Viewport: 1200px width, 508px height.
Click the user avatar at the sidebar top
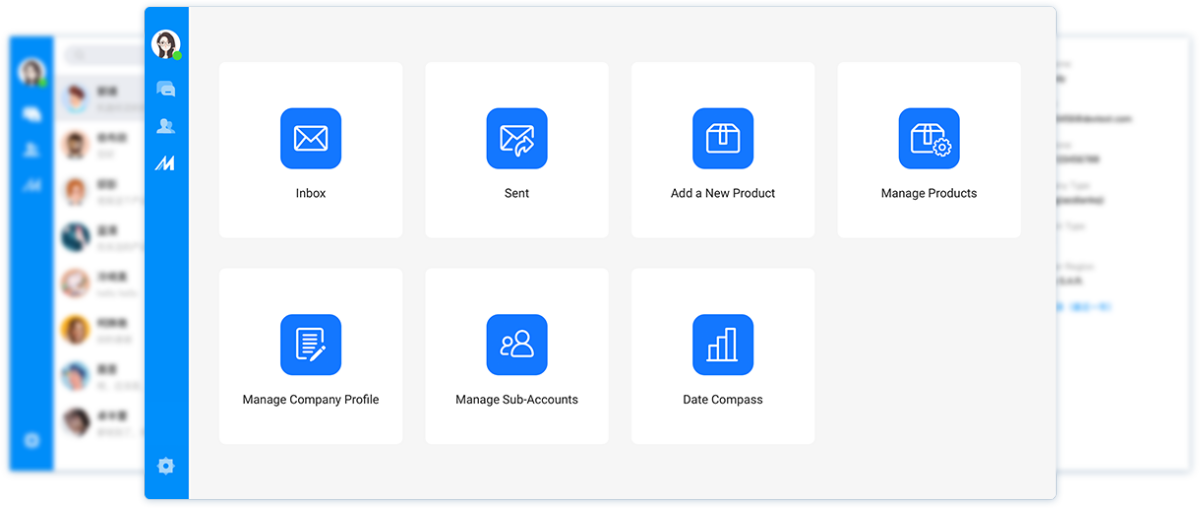[x=165, y=44]
